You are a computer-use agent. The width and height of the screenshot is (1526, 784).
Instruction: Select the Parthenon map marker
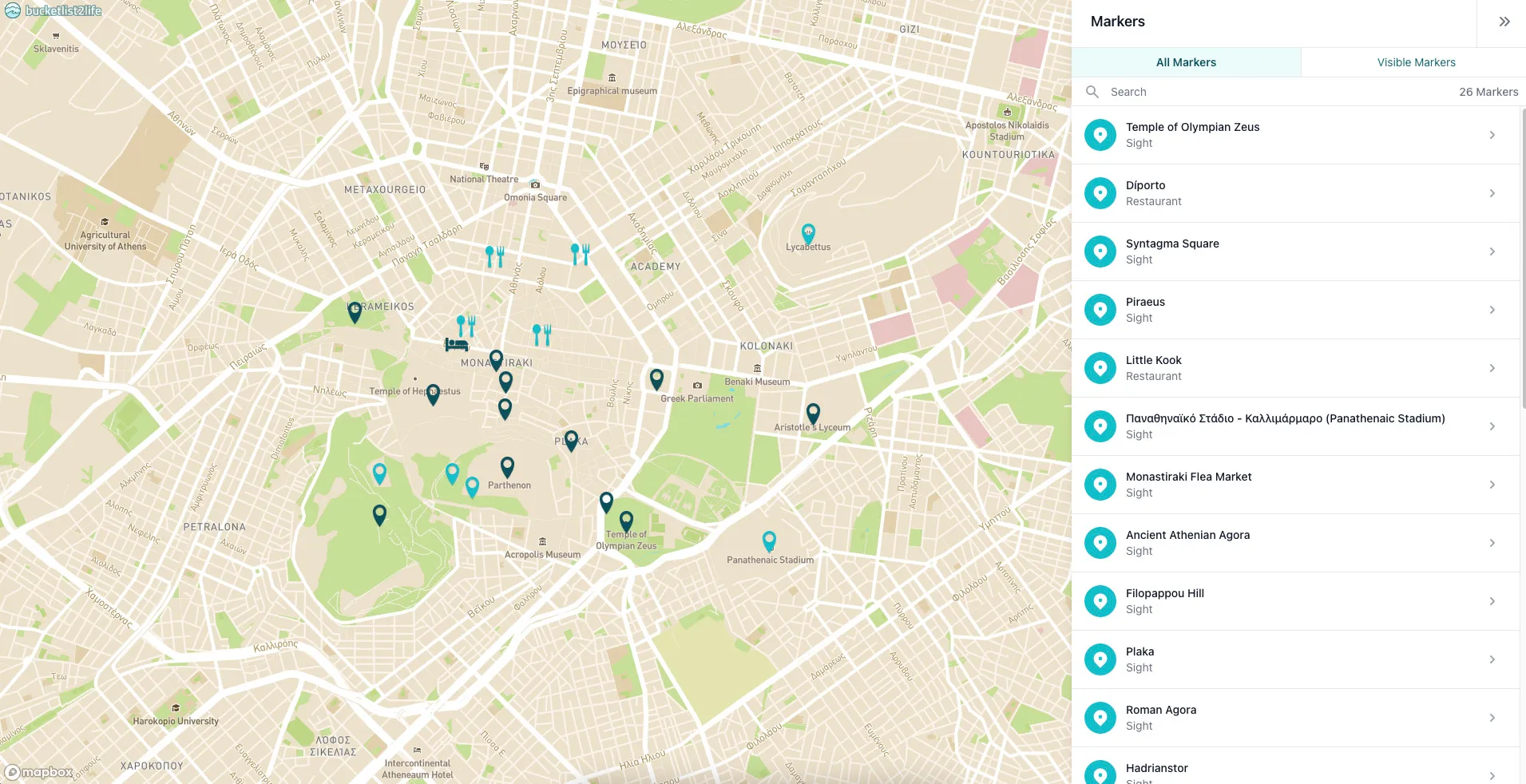tap(508, 466)
